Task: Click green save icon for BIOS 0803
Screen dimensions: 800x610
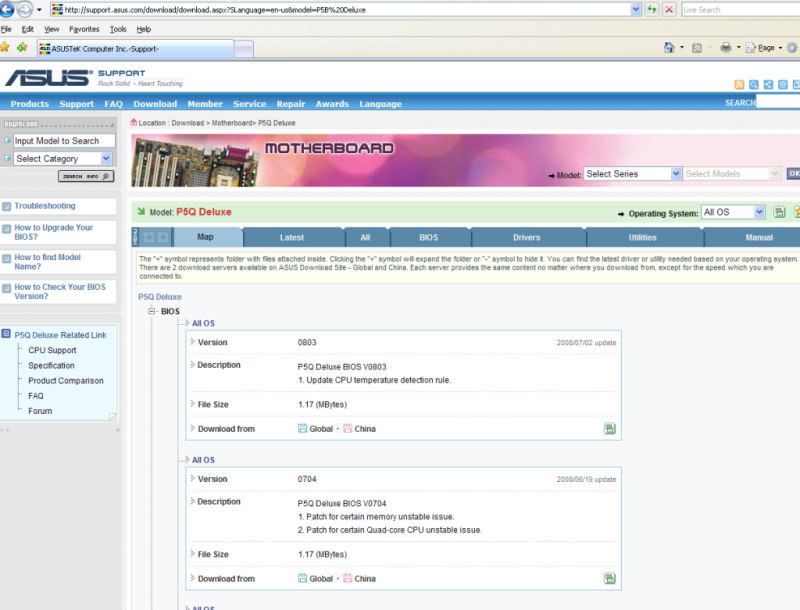Action: click(x=609, y=429)
